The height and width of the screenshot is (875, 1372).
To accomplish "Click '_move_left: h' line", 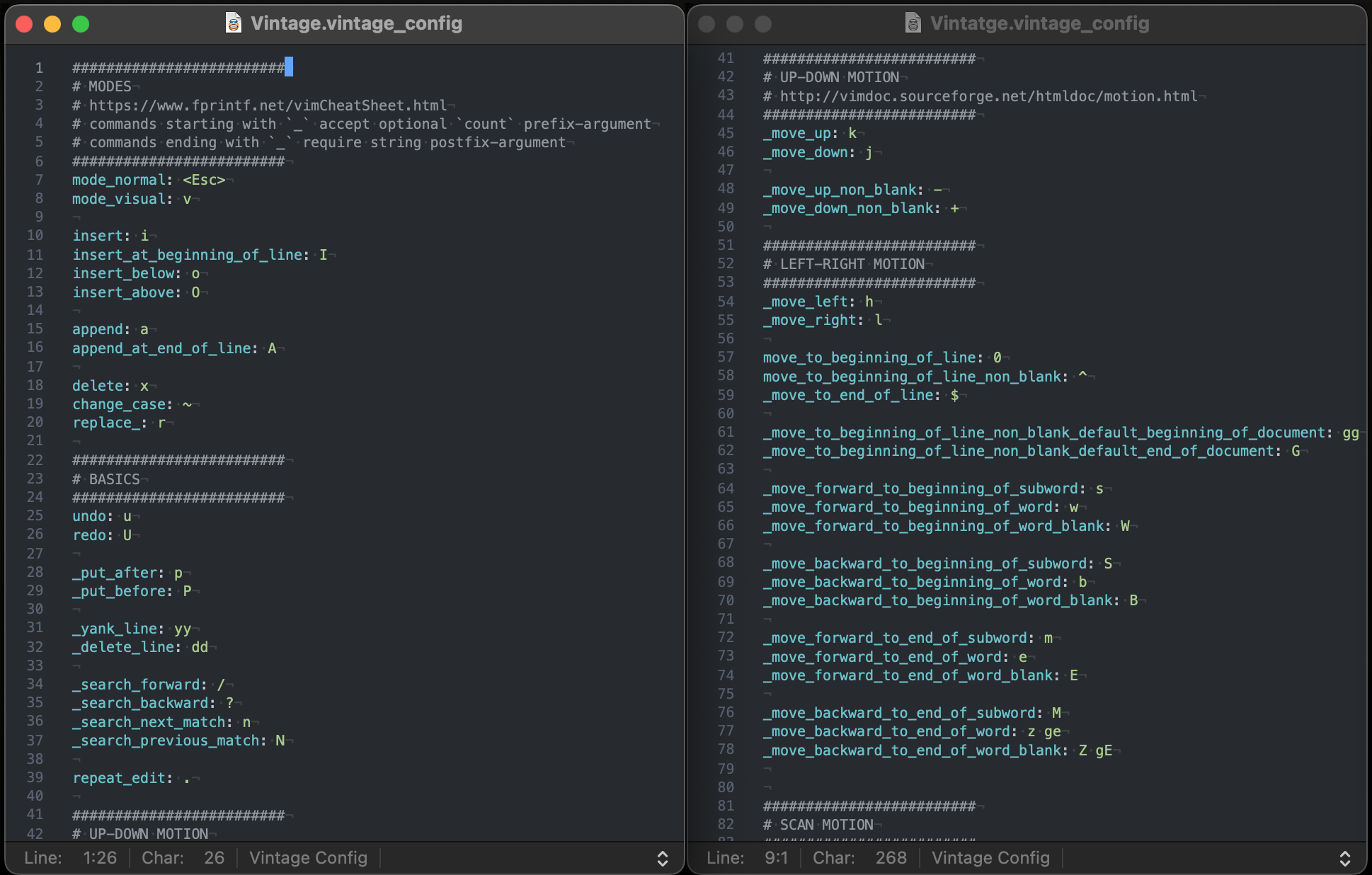I will click(x=818, y=302).
